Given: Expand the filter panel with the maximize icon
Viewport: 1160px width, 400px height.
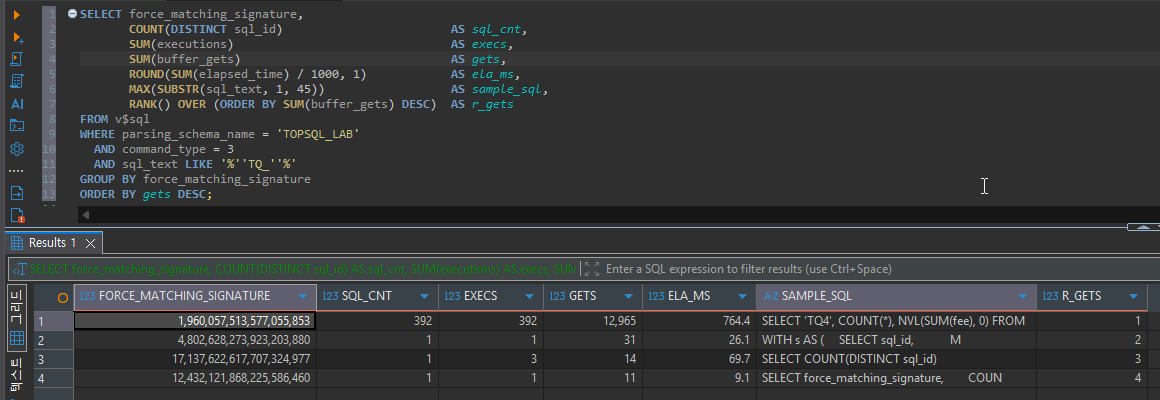Looking at the screenshot, I should tap(591, 269).
